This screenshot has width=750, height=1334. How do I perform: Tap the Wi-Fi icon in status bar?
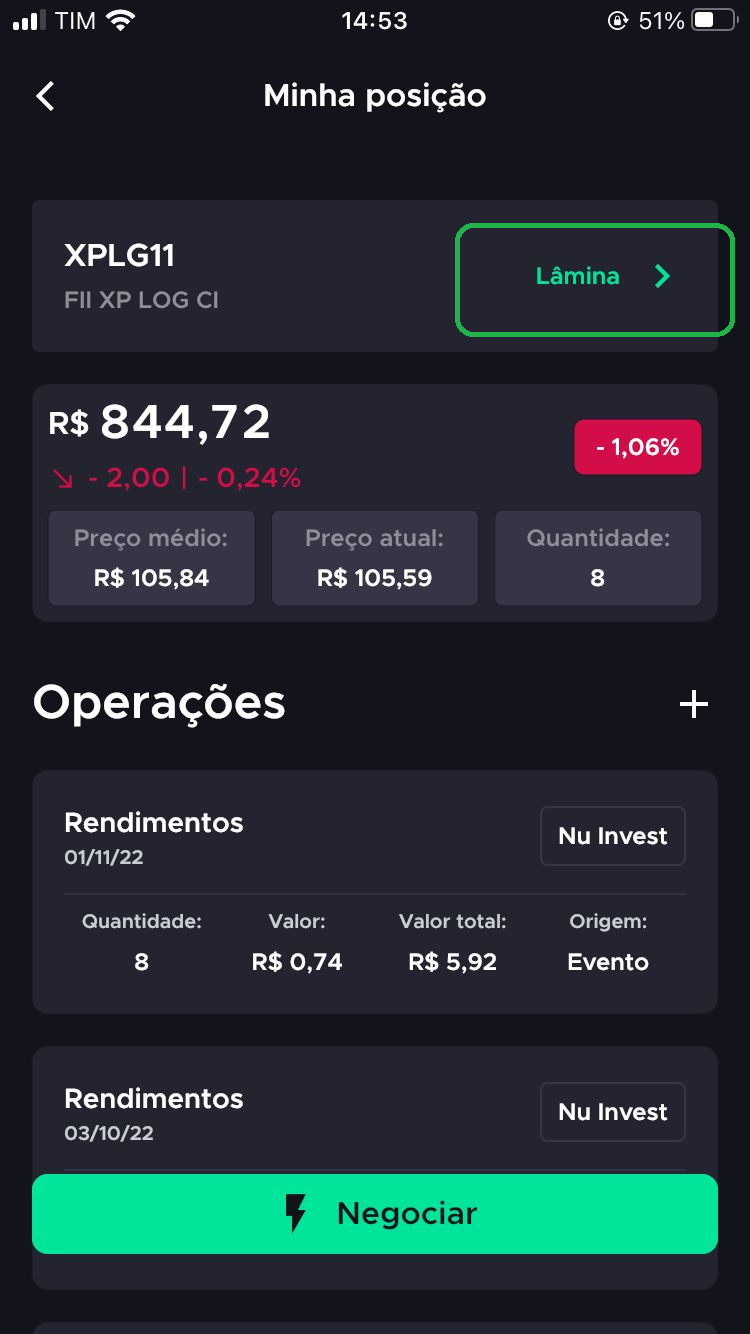pos(121,20)
